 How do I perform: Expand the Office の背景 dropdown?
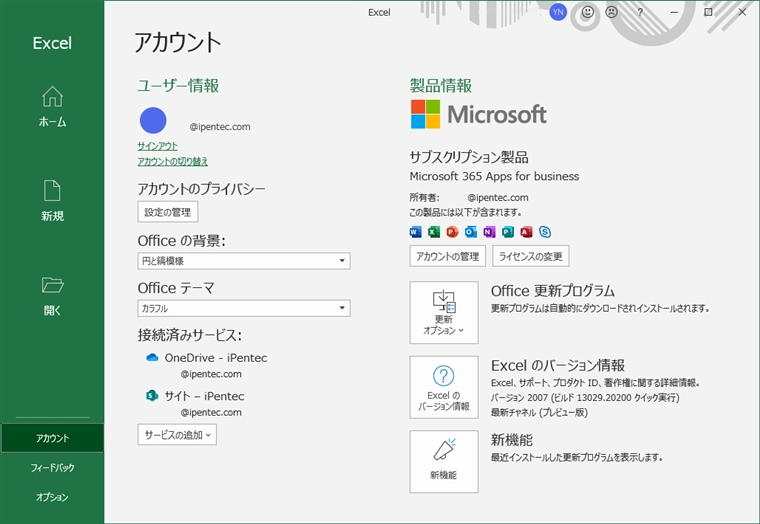point(244,261)
